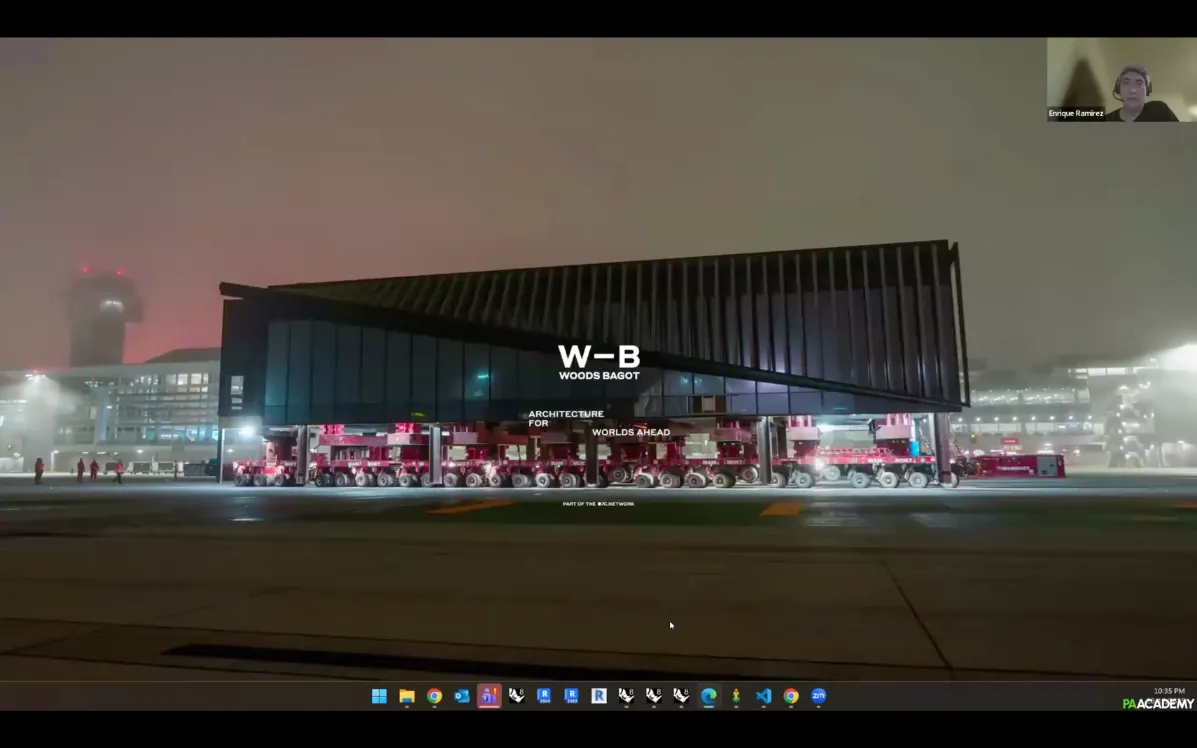This screenshot has height=748, width=1197.
Task: Click the figure icon between Edge and VS Code
Action: pos(736,696)
